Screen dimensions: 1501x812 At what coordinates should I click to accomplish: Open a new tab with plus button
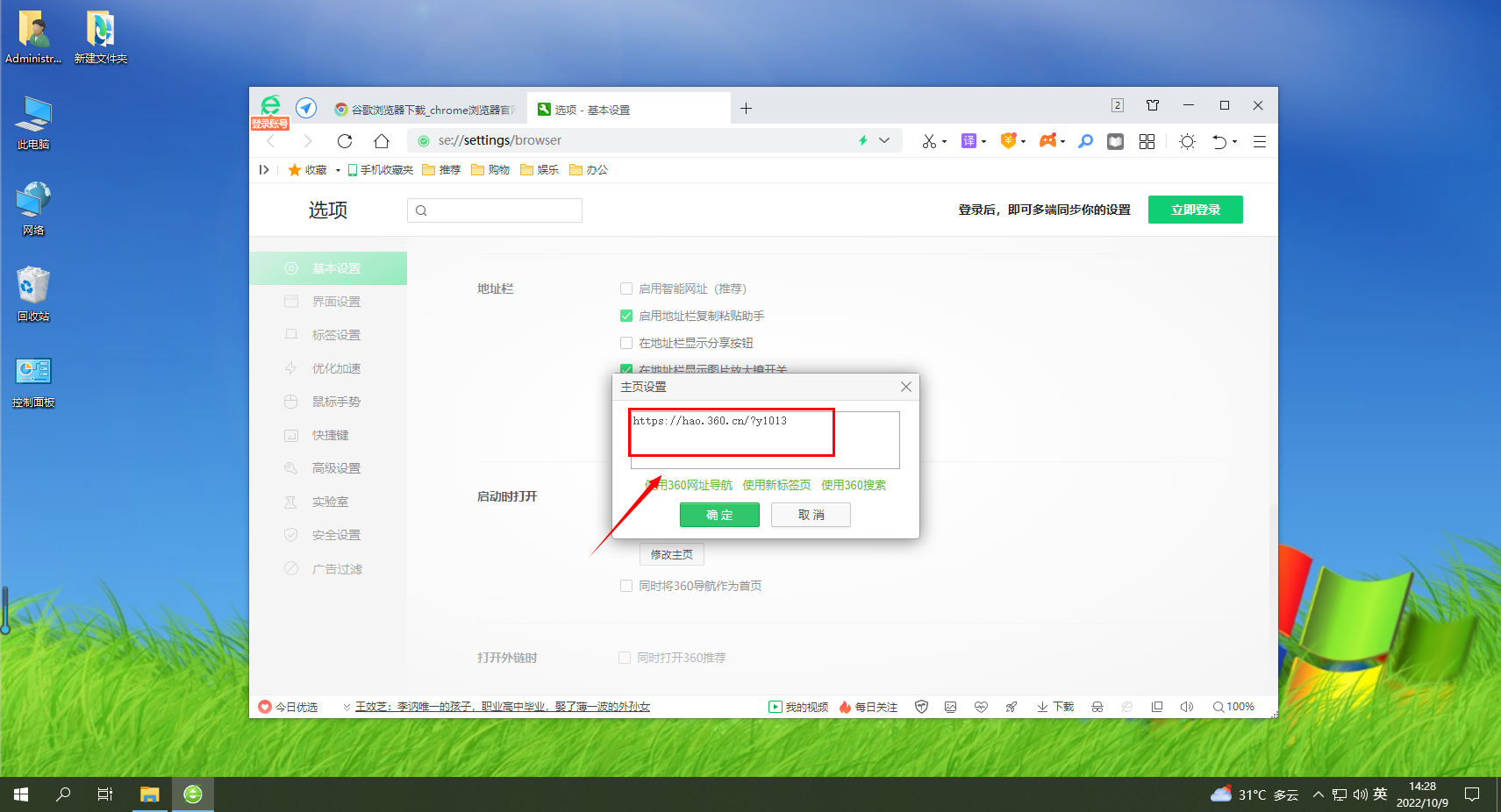click(746, 109)
